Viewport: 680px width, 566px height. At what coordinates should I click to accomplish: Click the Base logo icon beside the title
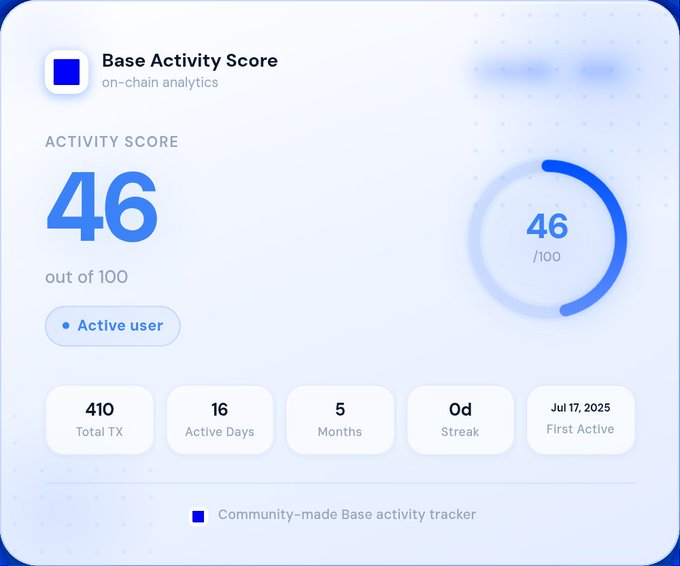point(66,72)
